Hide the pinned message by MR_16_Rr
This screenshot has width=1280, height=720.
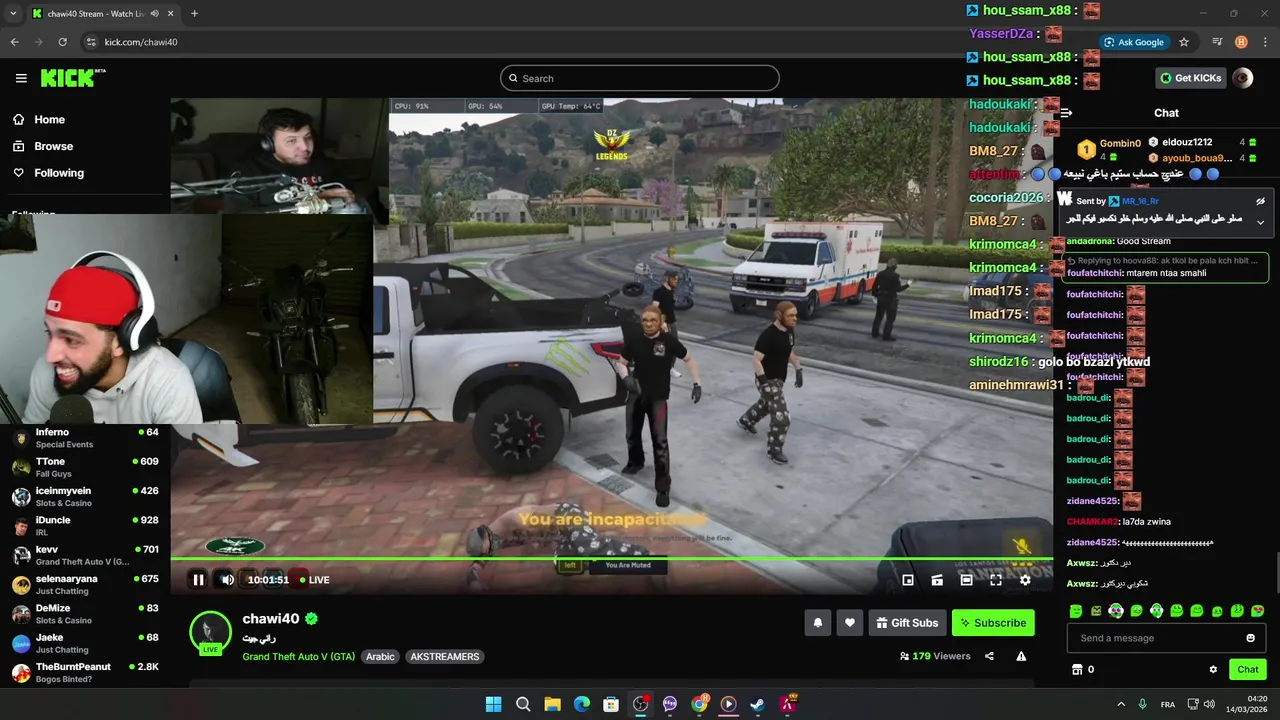coord(1260,201)
